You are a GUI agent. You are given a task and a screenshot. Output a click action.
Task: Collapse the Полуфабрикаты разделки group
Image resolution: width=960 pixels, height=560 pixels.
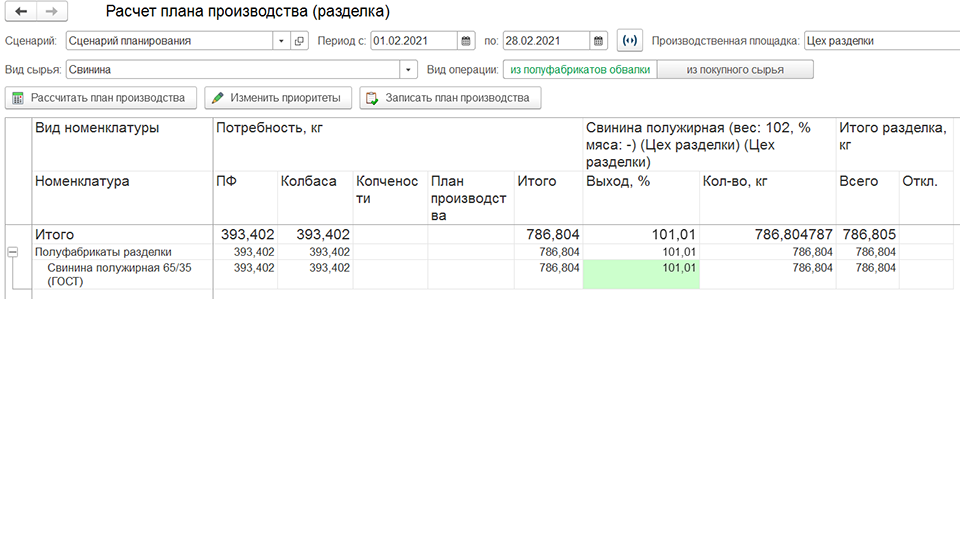pyautogui.click(x=13, y=252)
